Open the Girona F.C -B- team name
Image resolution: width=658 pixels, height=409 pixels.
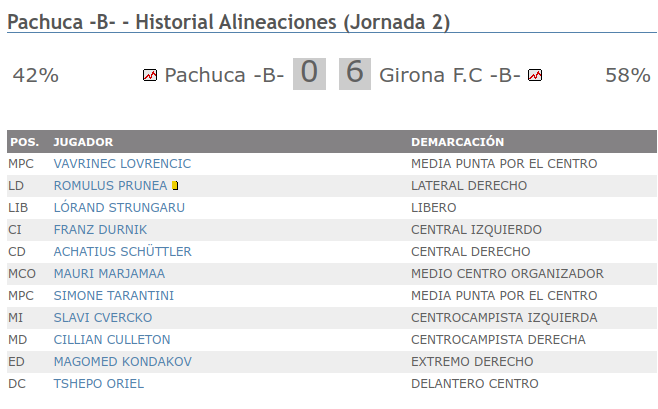(x=449, y=75)
